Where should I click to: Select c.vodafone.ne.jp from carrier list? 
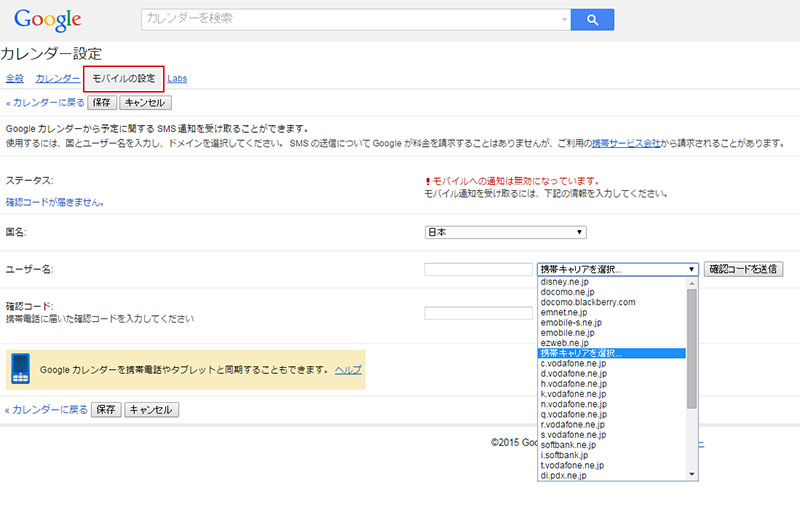coord(612,363)
